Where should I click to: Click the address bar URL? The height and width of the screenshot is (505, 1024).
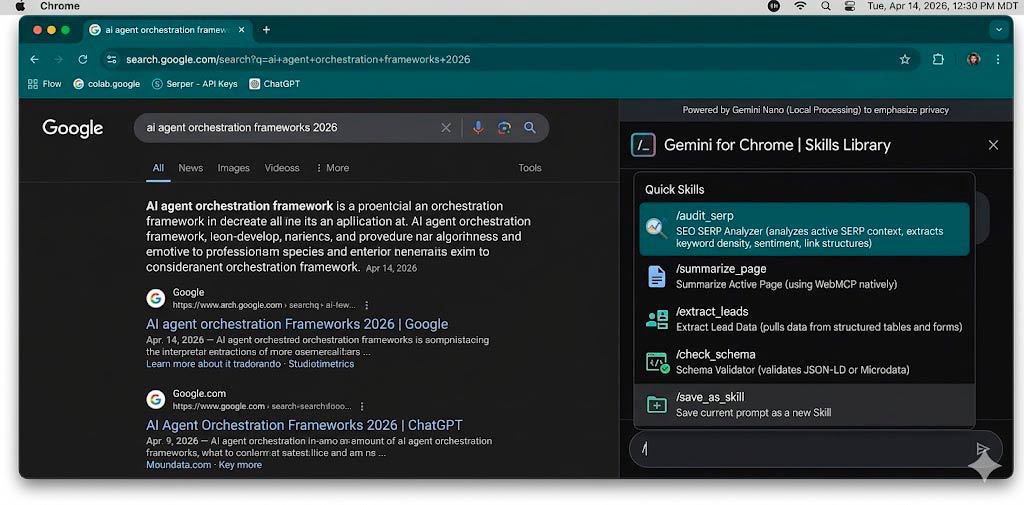coord(298,59)
